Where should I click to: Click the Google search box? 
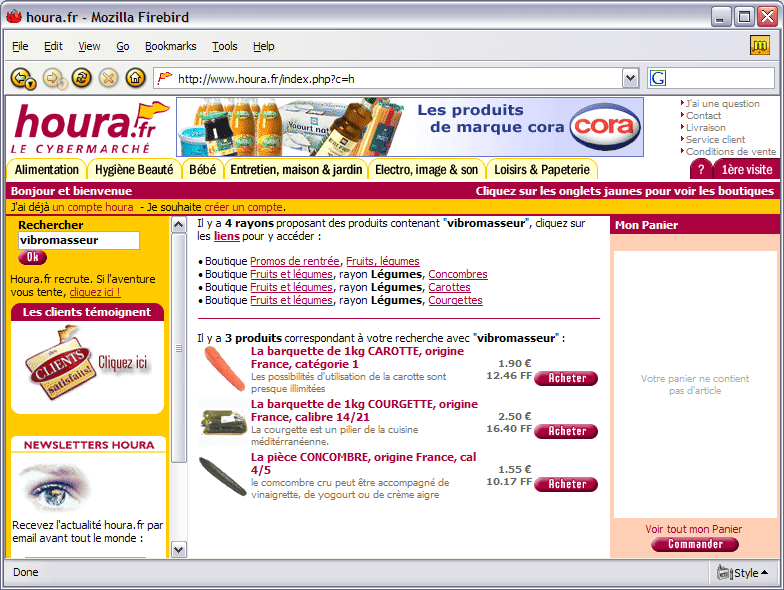tap(720, 78)
